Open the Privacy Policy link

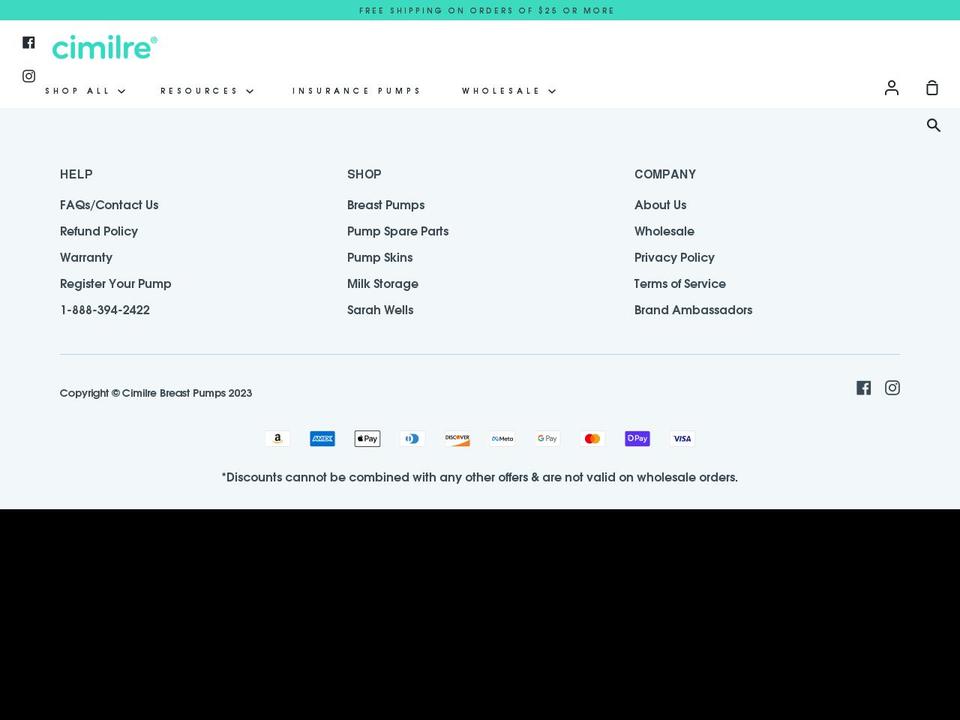click(x=674, y=258)
